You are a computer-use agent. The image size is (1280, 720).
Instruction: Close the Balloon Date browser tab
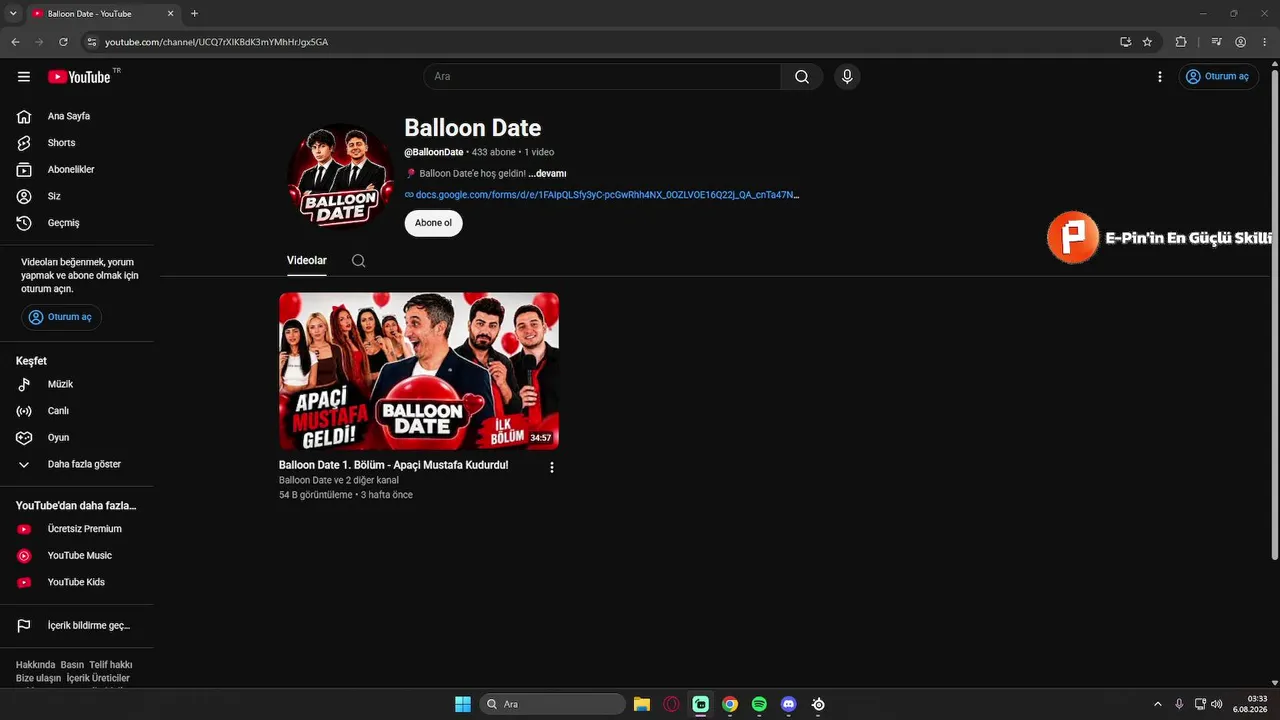coord(170,14)
